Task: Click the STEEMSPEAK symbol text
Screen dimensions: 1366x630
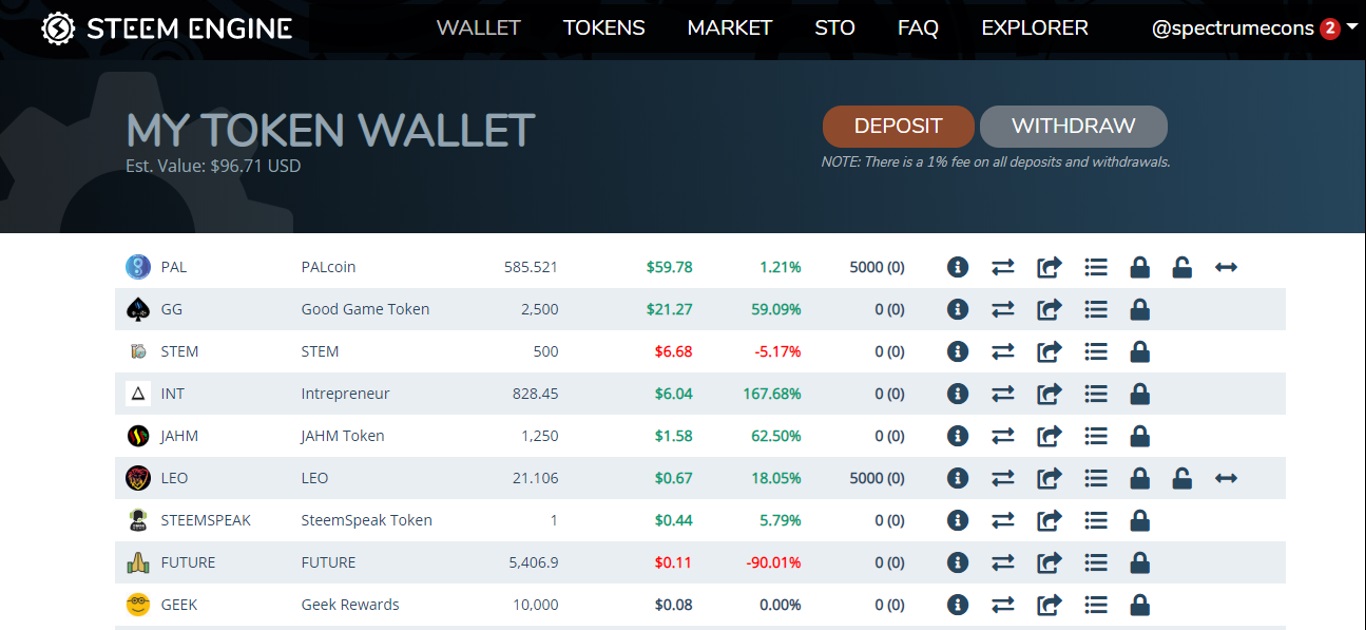Action: pos(206,520)
